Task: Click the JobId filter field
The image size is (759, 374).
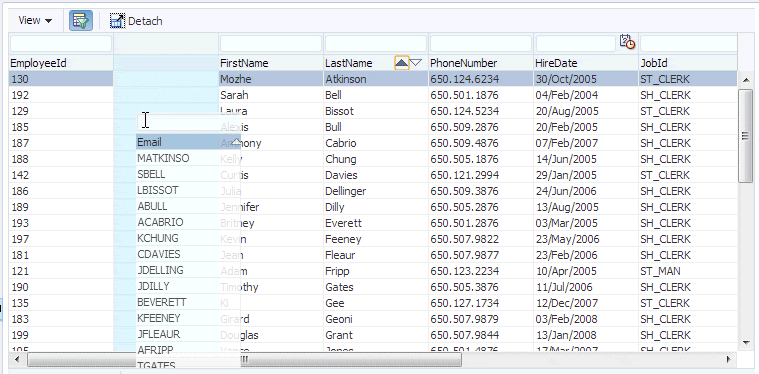Action: (688, 44)
